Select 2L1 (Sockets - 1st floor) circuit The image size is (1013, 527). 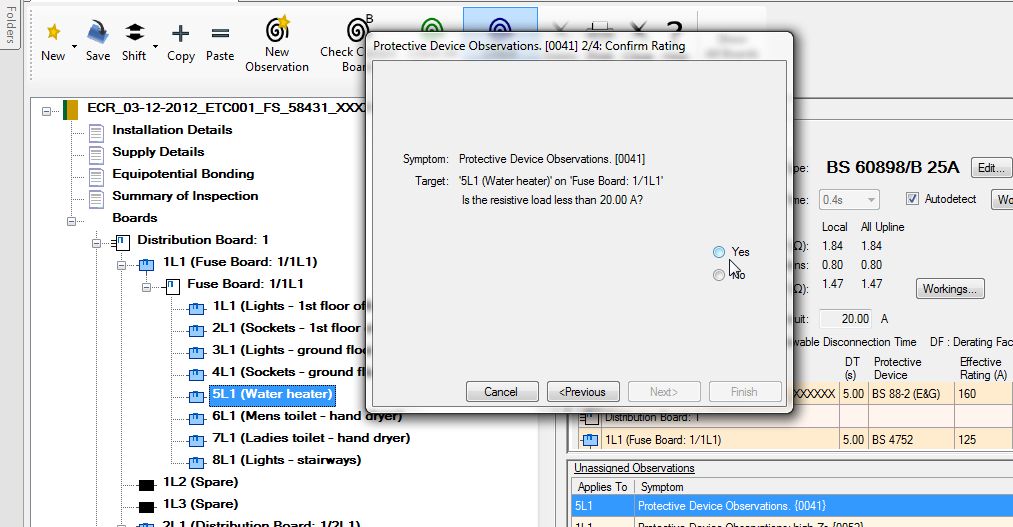(x=286, y=327)
